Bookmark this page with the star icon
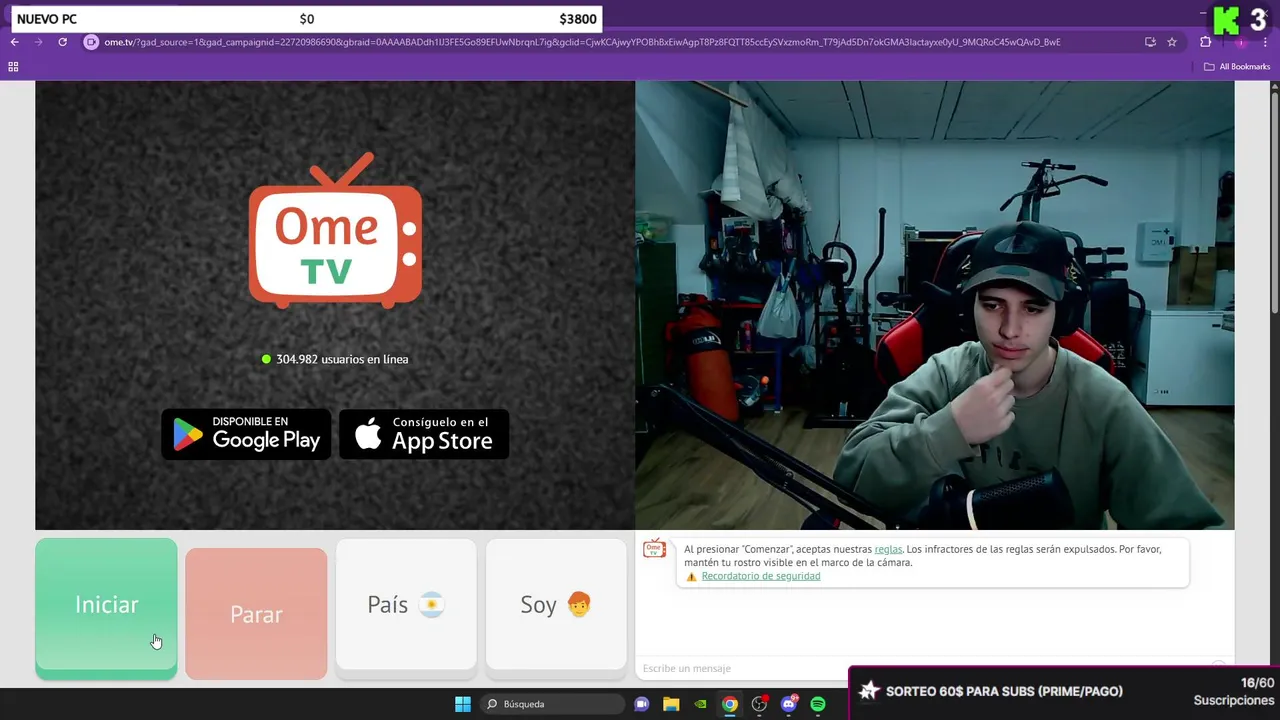This screenshot has width=1280, height=720. pyautogui.click(x=1172, y=42)
